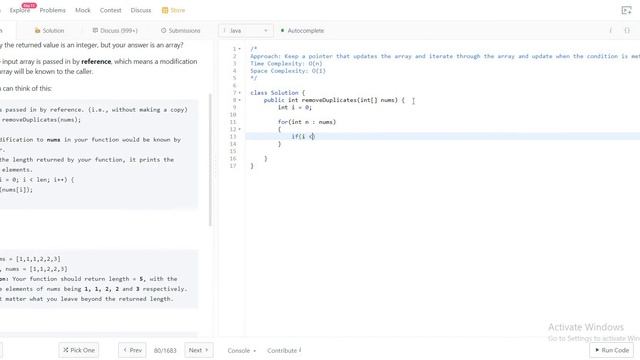This screenshot has width=640, height=360.
Task: Go to next problem with Next
Action: [x=198, y=350]
